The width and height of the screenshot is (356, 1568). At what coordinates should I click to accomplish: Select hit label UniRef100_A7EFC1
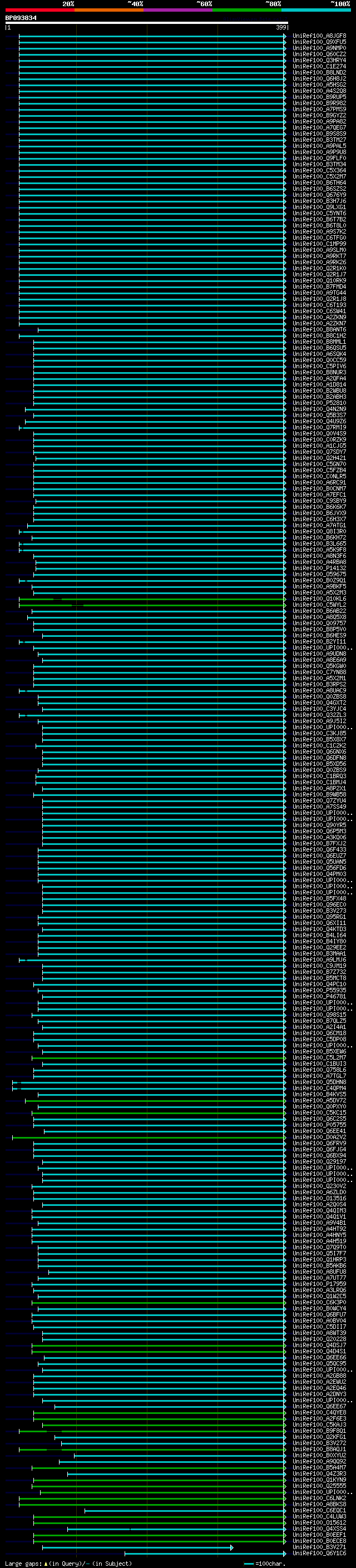(319, 495)
